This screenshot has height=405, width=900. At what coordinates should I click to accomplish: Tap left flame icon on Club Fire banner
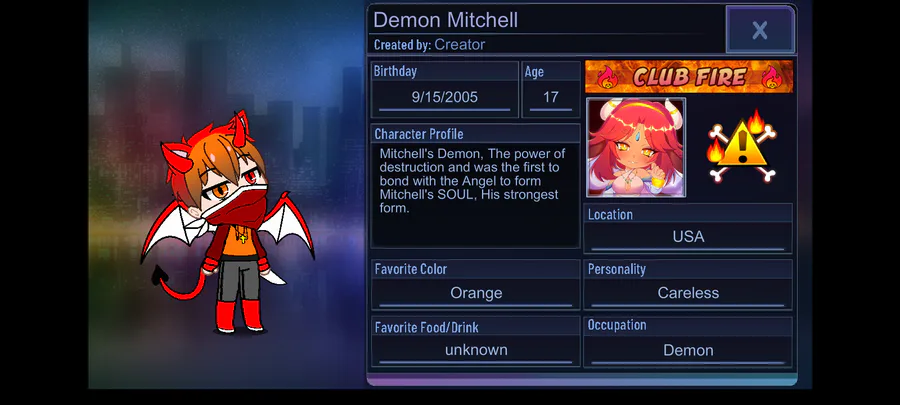606,77
